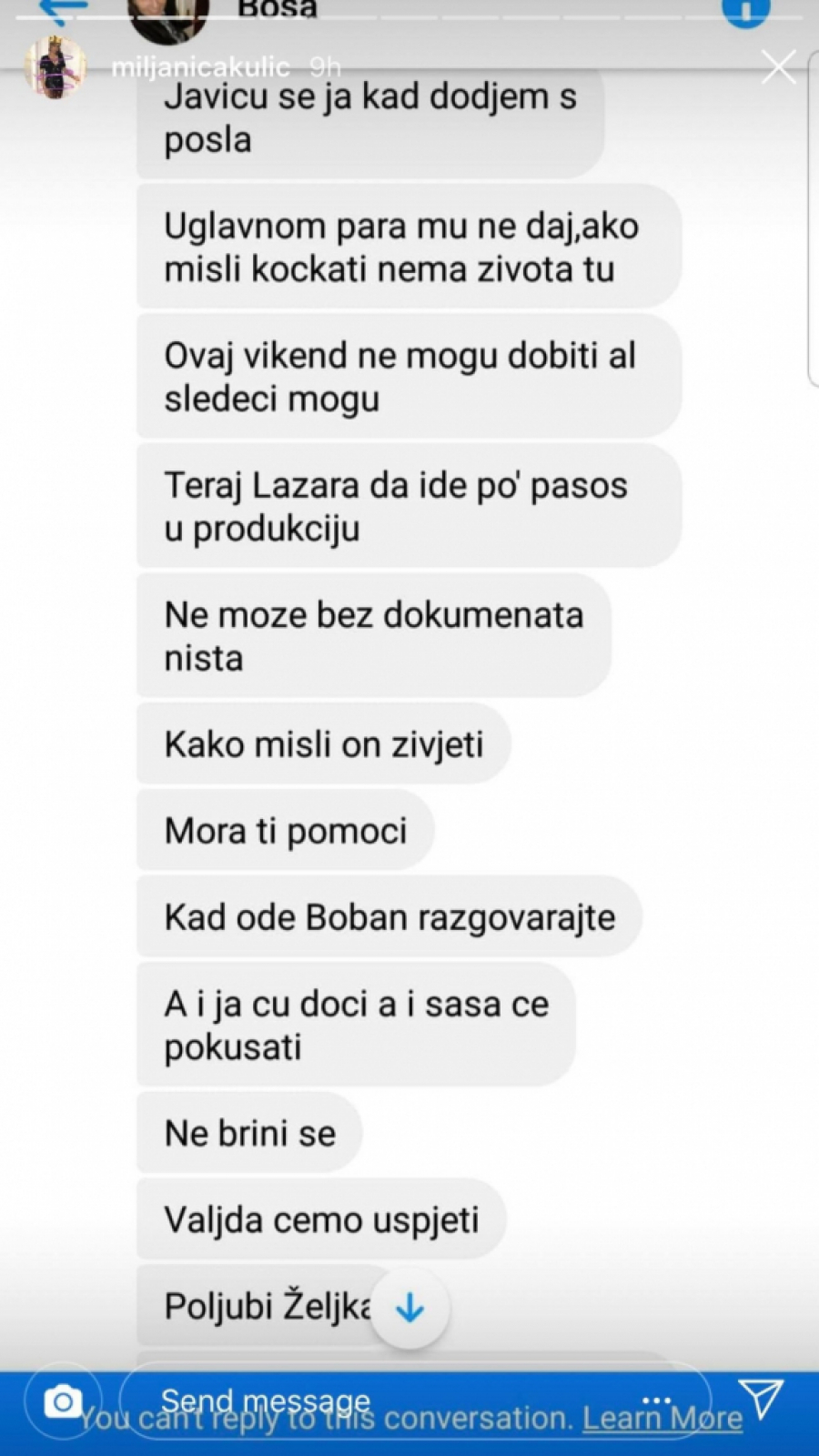Select the "Mora ti pomoci" message bubble
The height and width of the screenshot is (1456, 819).
click(285, 831)
